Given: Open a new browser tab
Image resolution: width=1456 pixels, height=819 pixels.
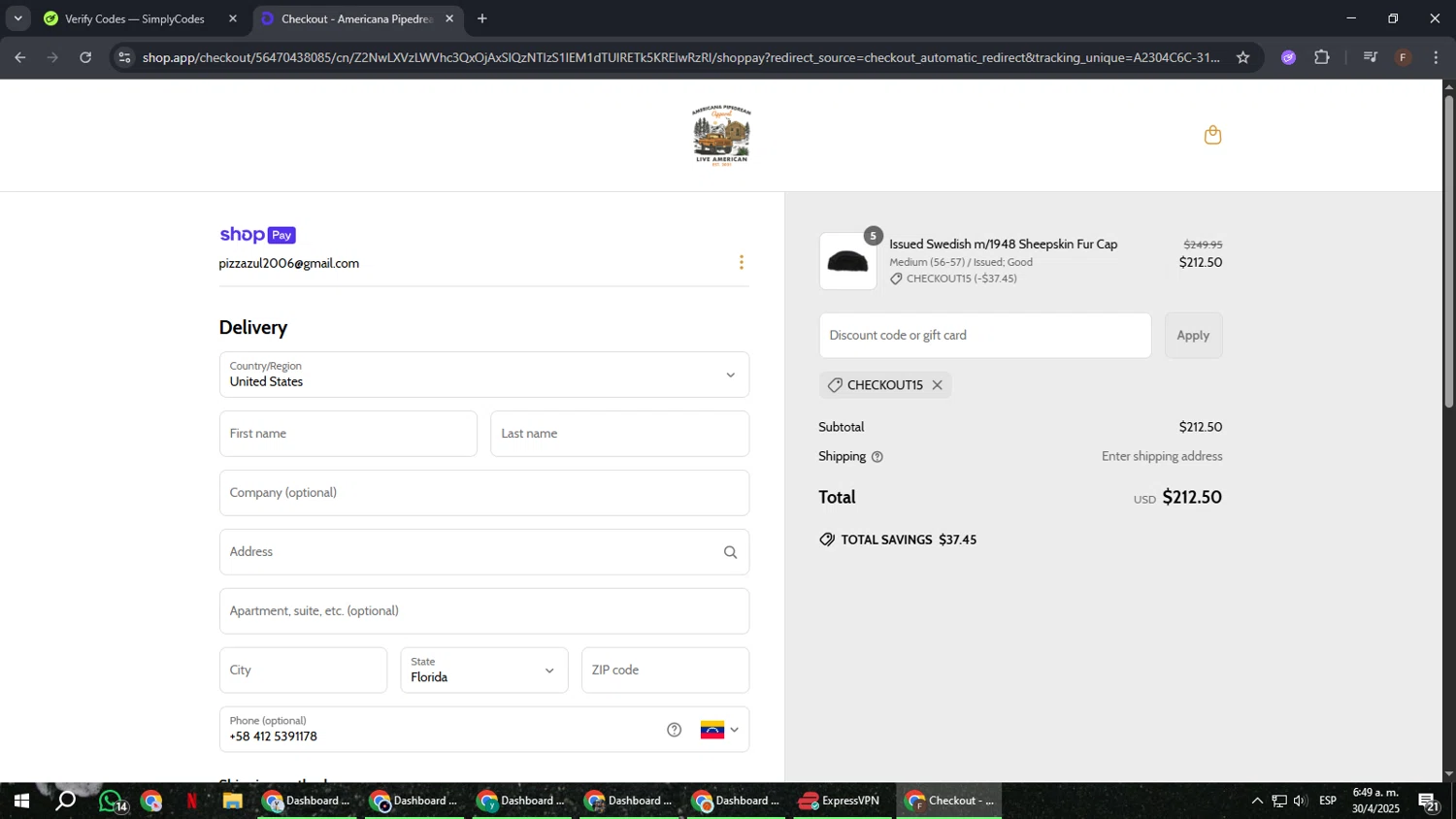Looking at the screenshot, I should coord(482,18).
